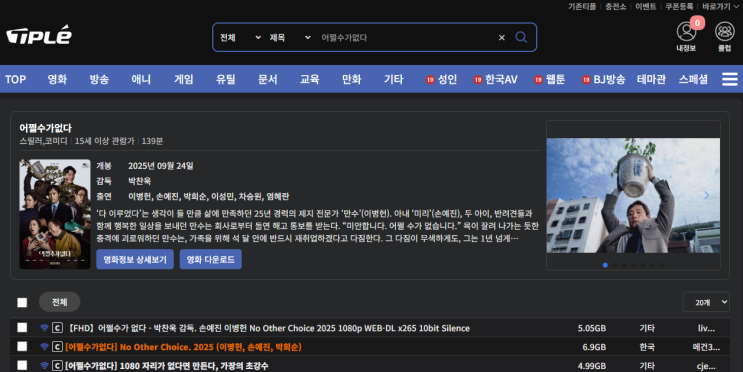
Task: Open the 유틸 menu tab
Action: pyautogui.click(x=226, y=79)
